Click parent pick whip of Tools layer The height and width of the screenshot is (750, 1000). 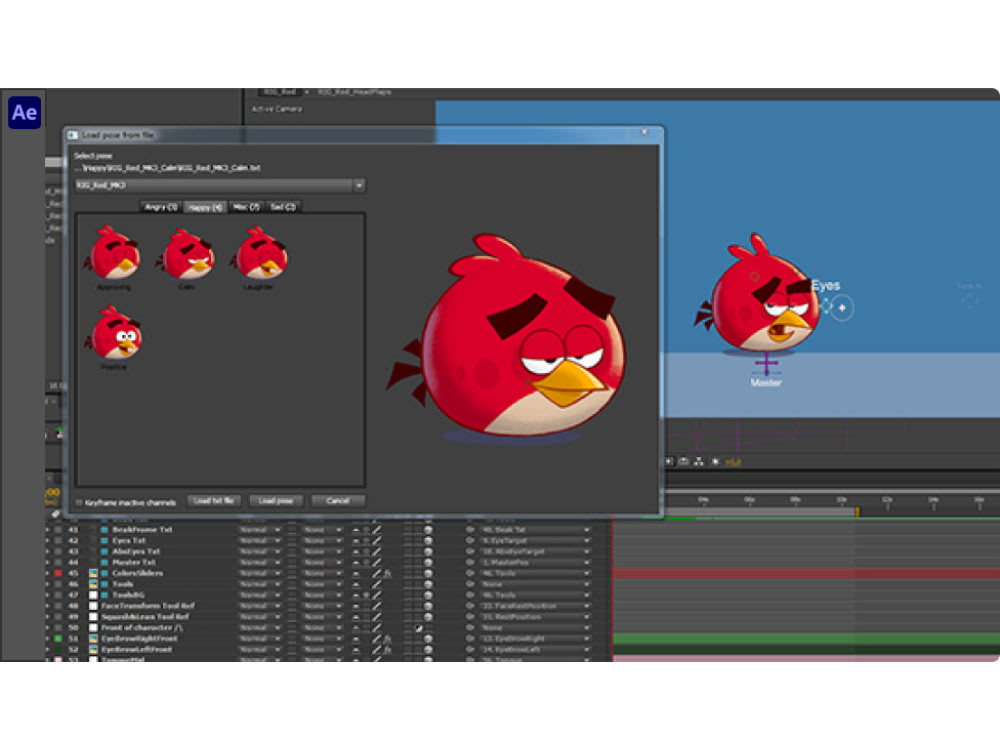point(470,584)
